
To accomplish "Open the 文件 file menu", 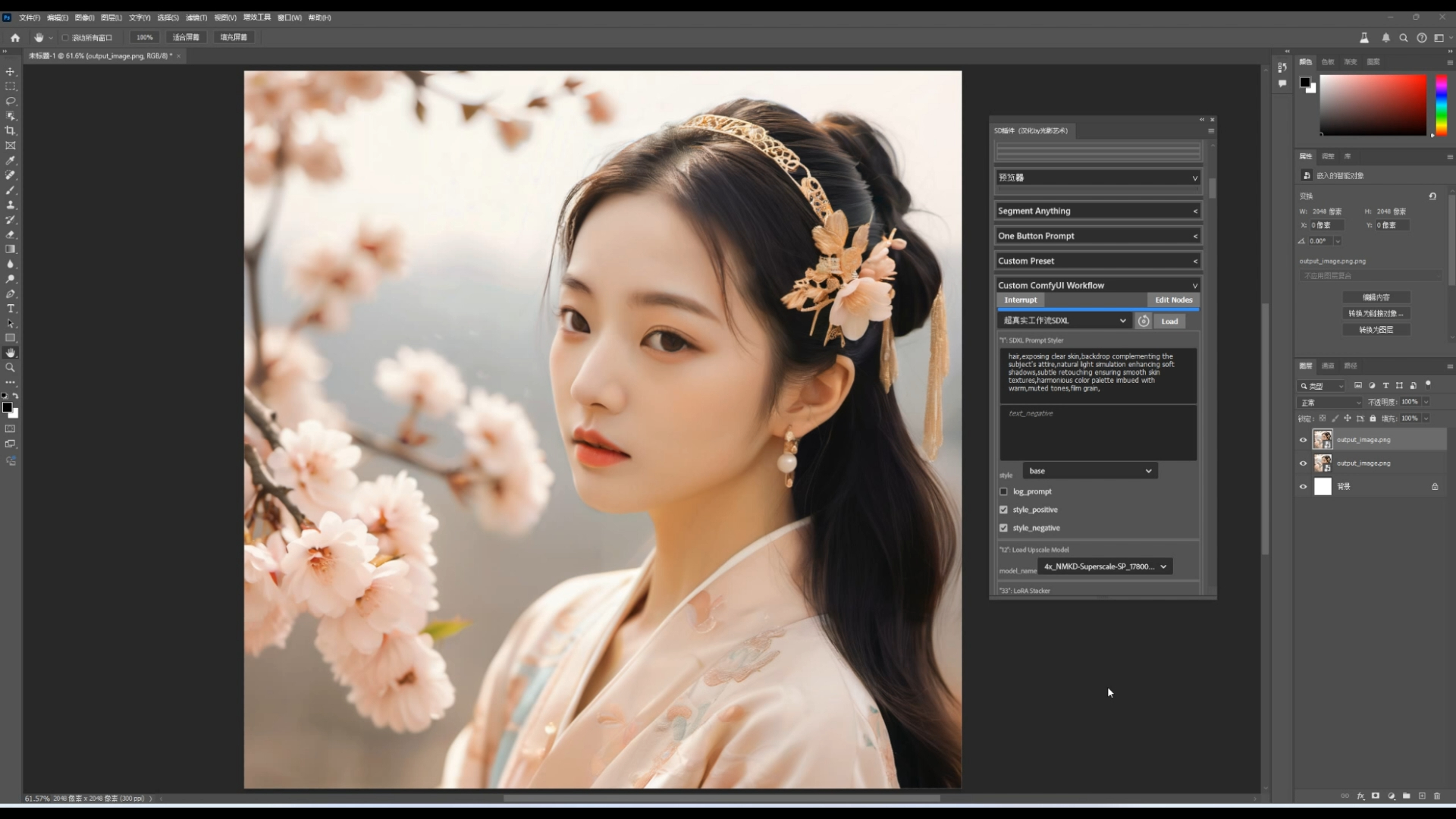I will point(29,17).
